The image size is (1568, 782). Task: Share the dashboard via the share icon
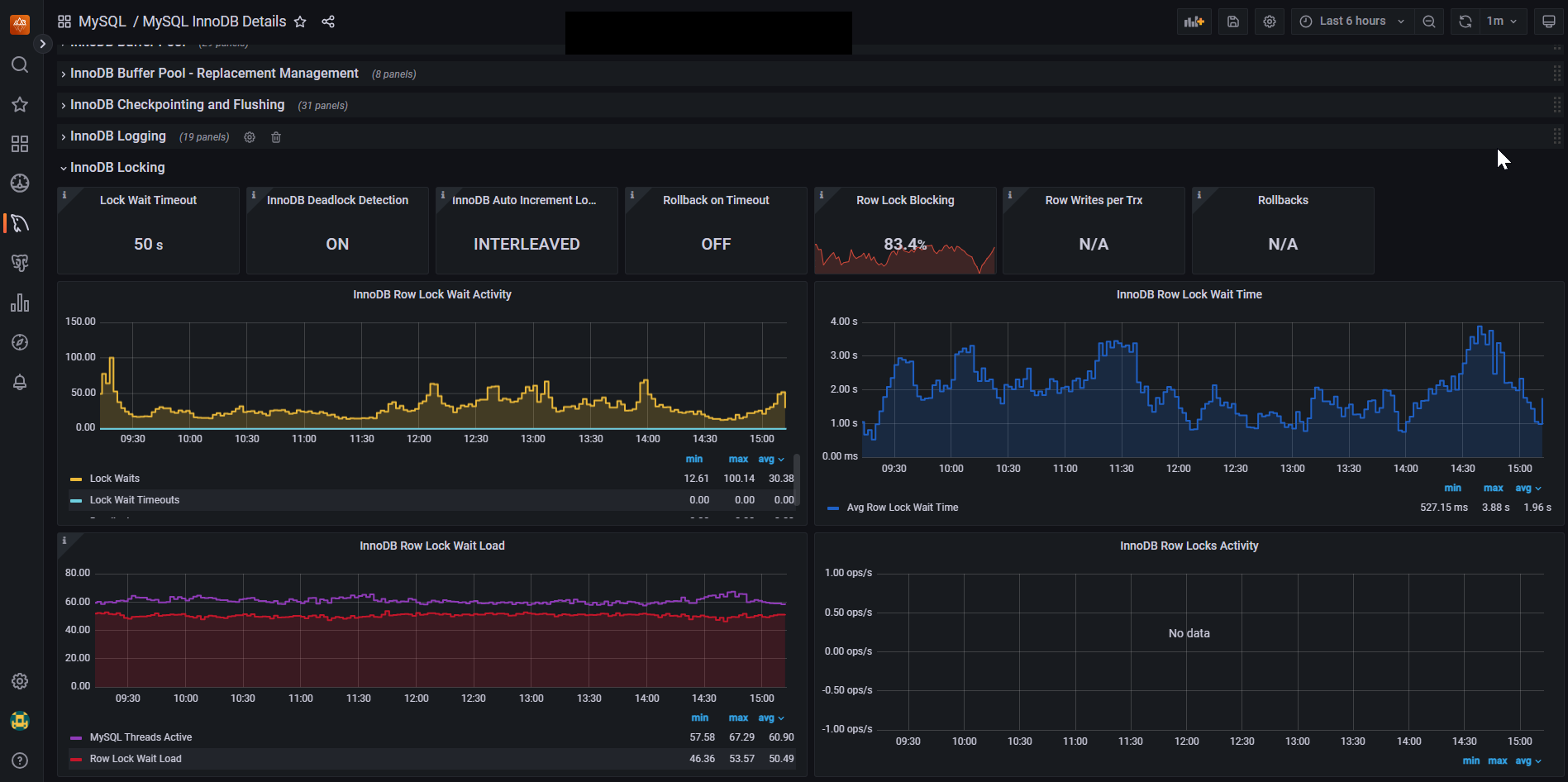click(328, 21)
